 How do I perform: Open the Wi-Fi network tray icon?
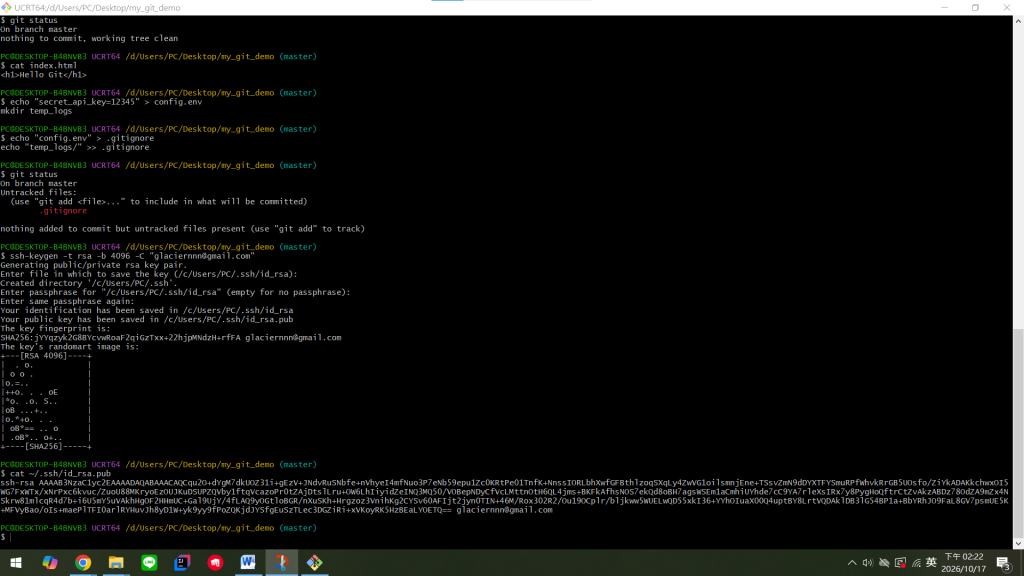point(916,563)
